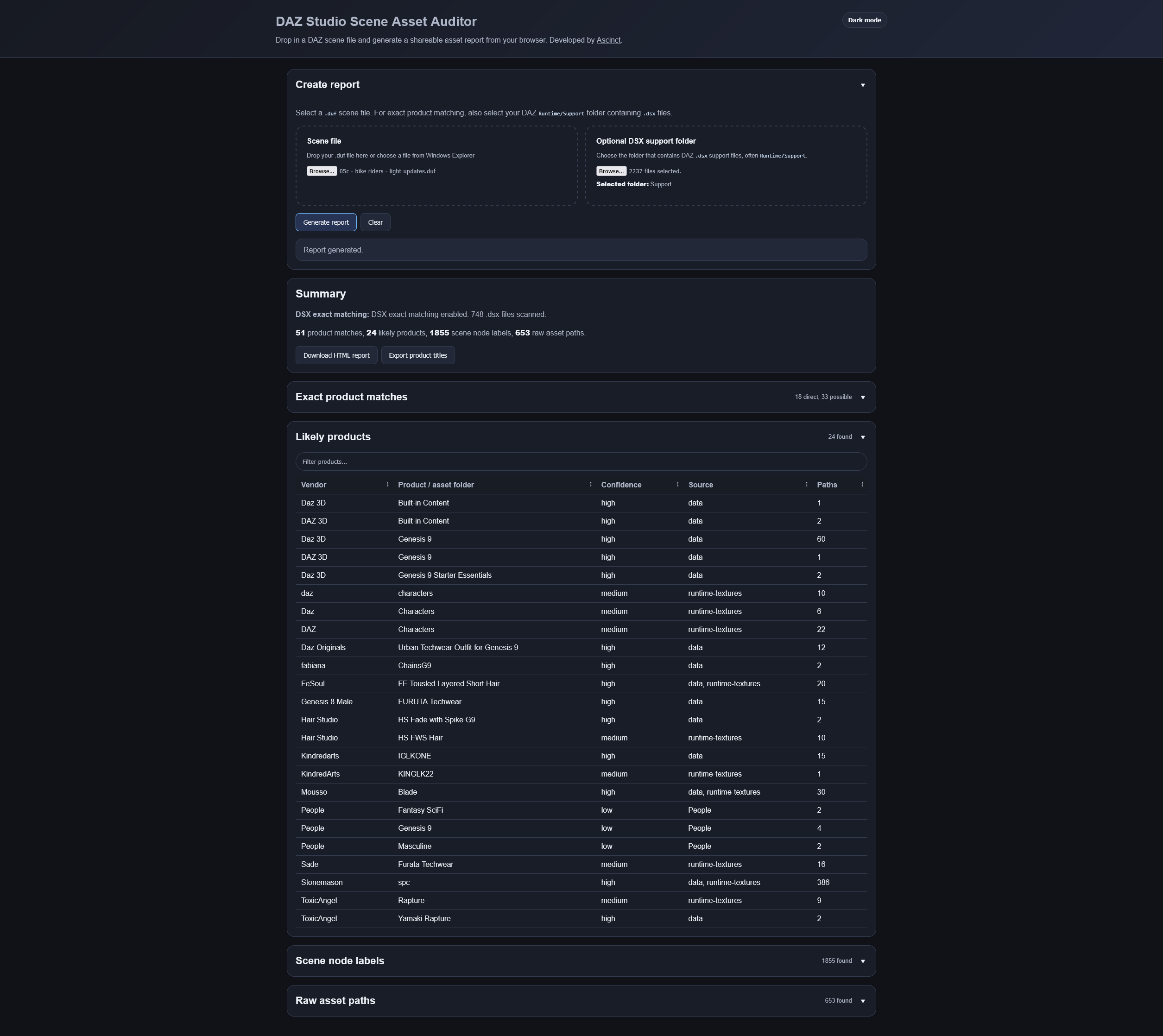
Task: Click the Sade vendor cell
Action: coord(310,865)
